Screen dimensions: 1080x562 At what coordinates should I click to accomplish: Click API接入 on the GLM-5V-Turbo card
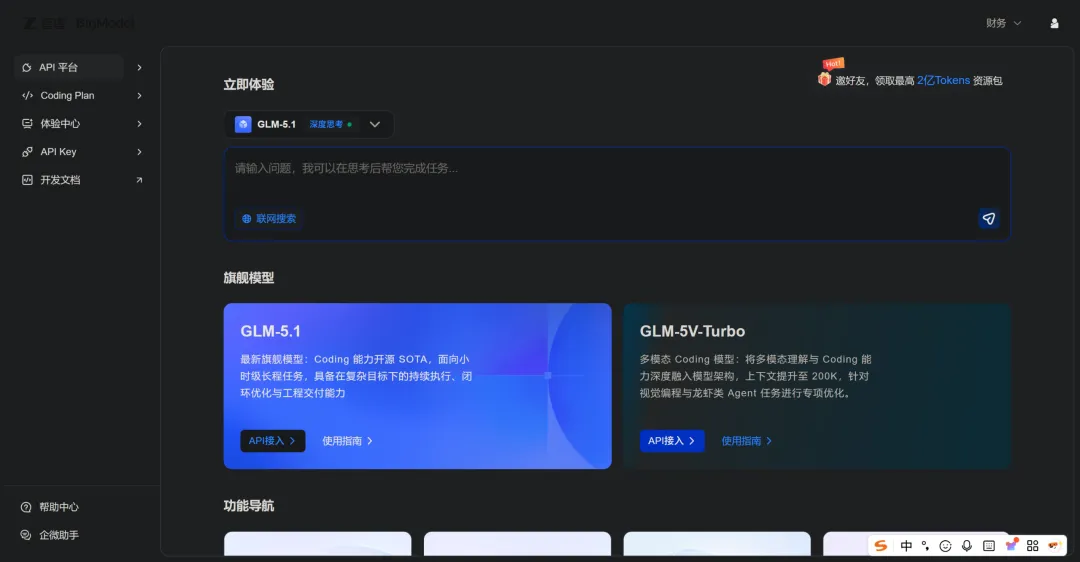672,441
